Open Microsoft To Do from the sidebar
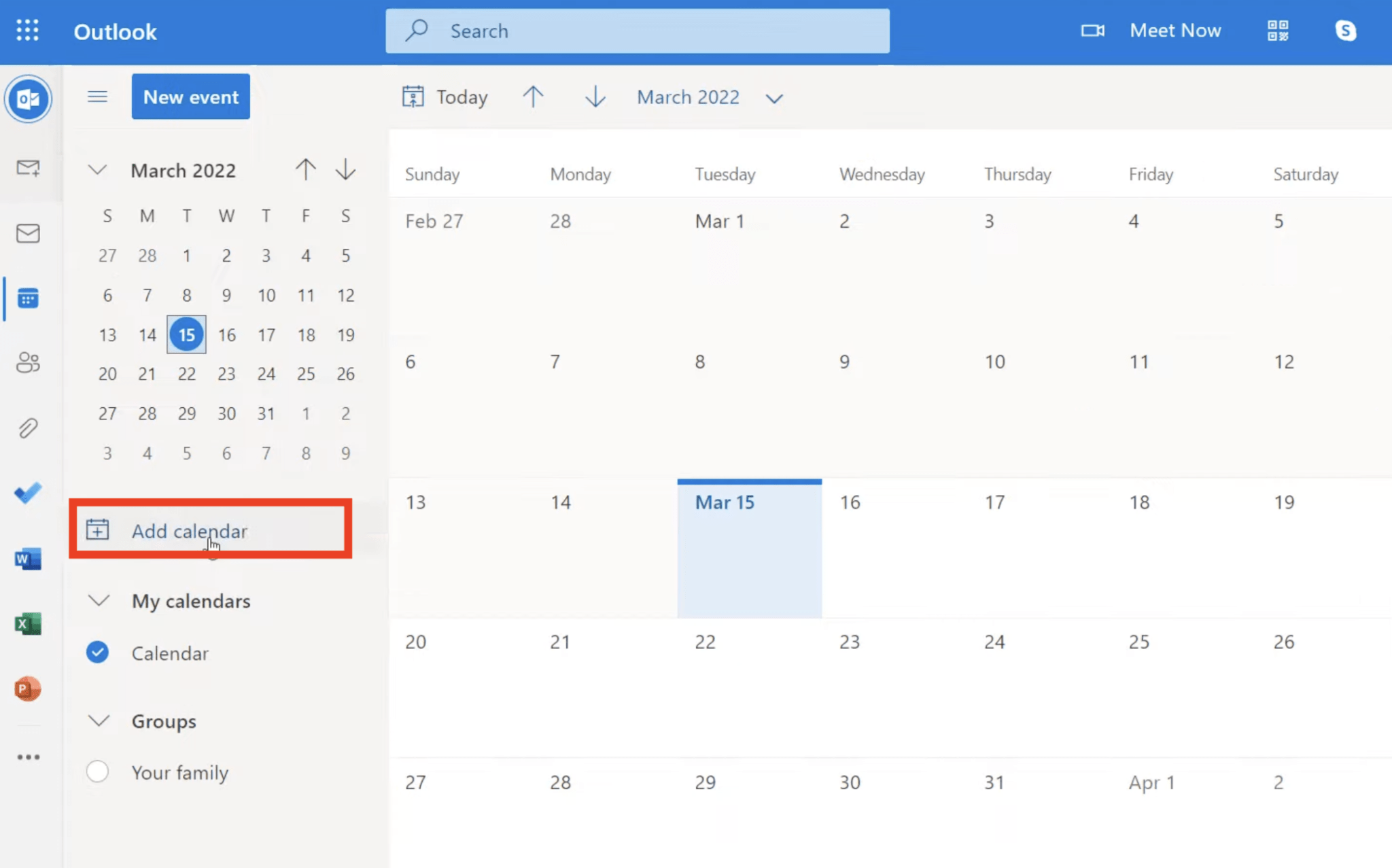Viewport: 1392px width, 868px height. click(28, 493)
